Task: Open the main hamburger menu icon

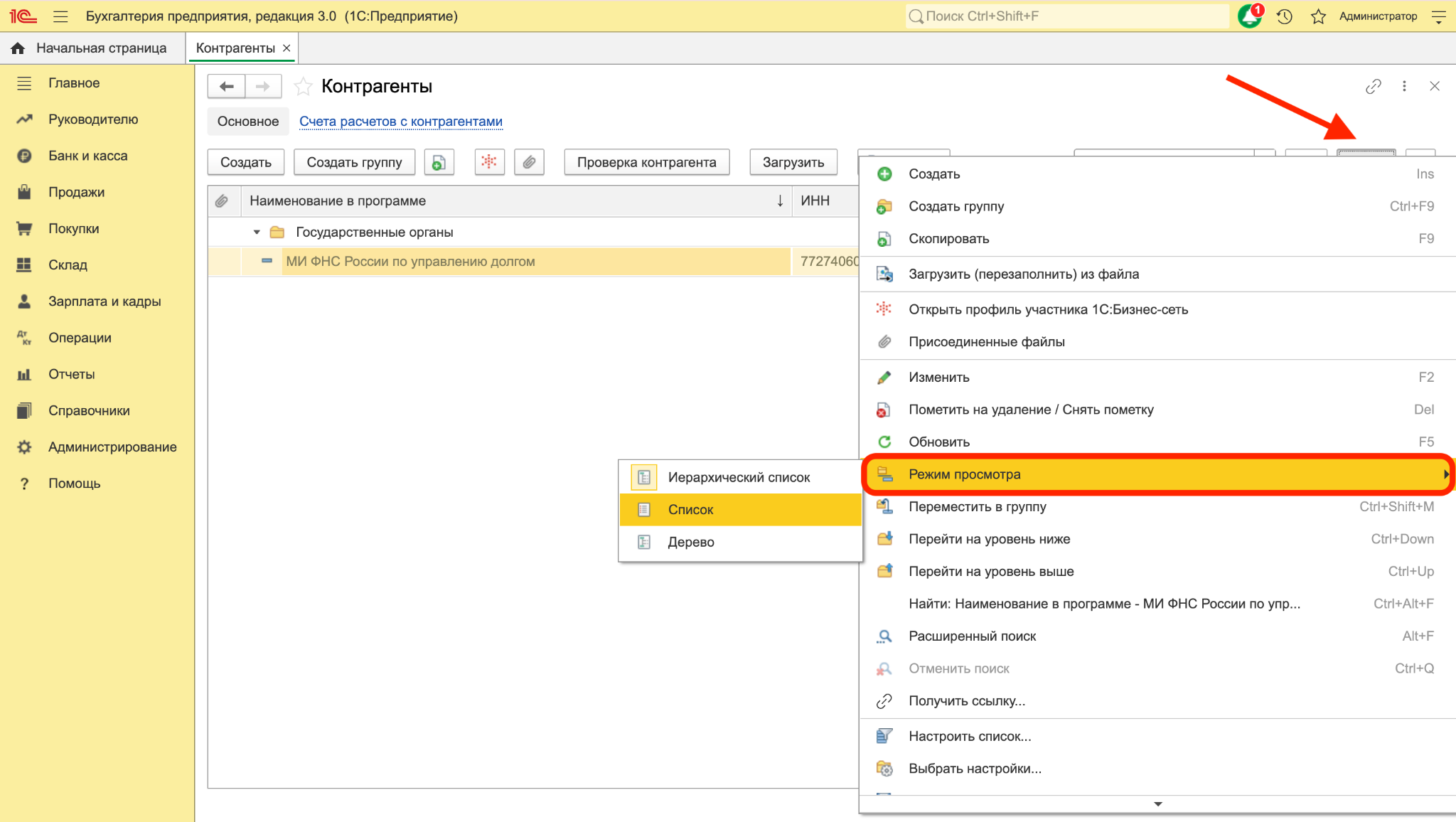Action: (60, 16)
